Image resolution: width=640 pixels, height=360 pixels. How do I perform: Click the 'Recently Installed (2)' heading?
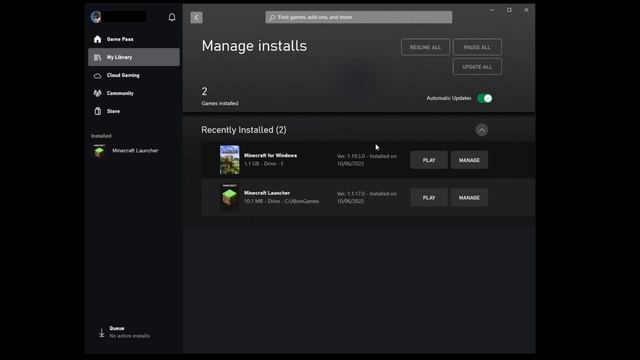244,130
